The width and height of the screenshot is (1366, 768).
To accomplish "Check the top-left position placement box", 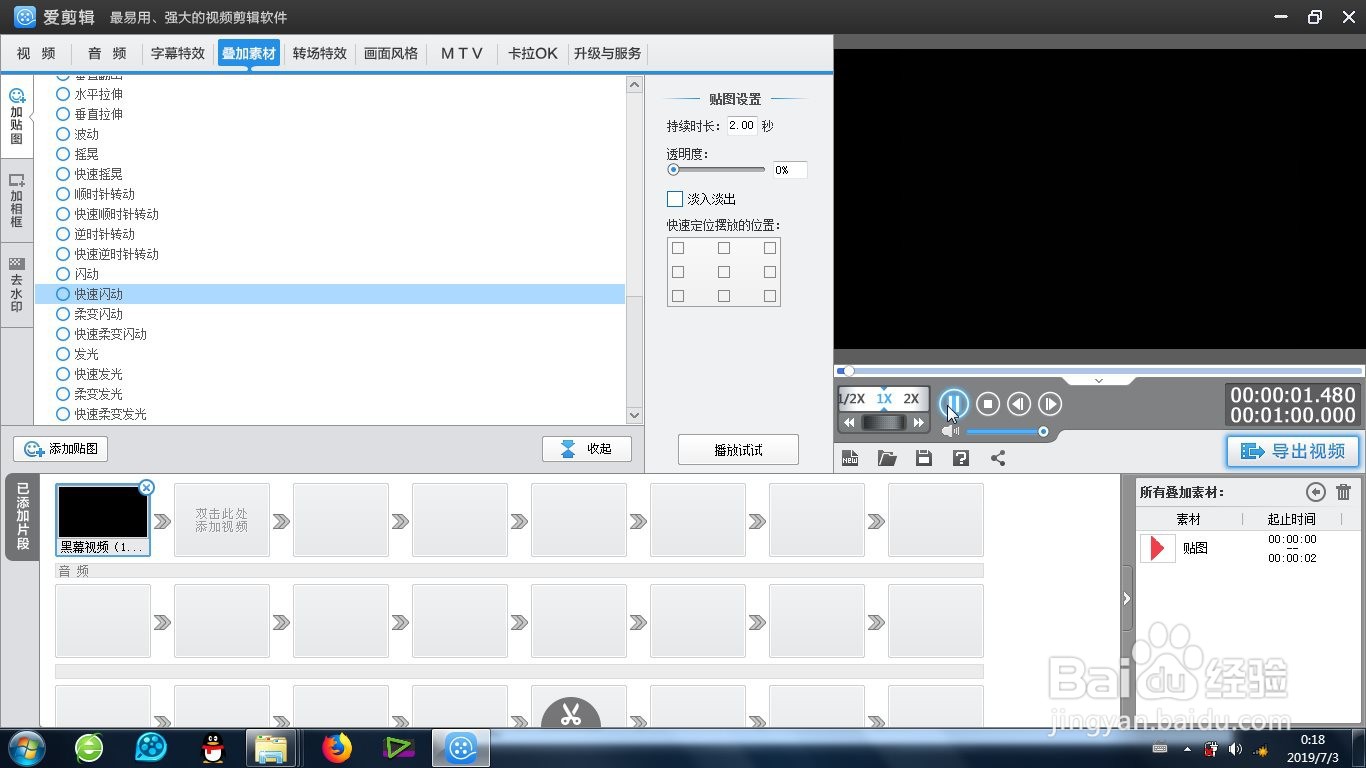I will [678, 247].
